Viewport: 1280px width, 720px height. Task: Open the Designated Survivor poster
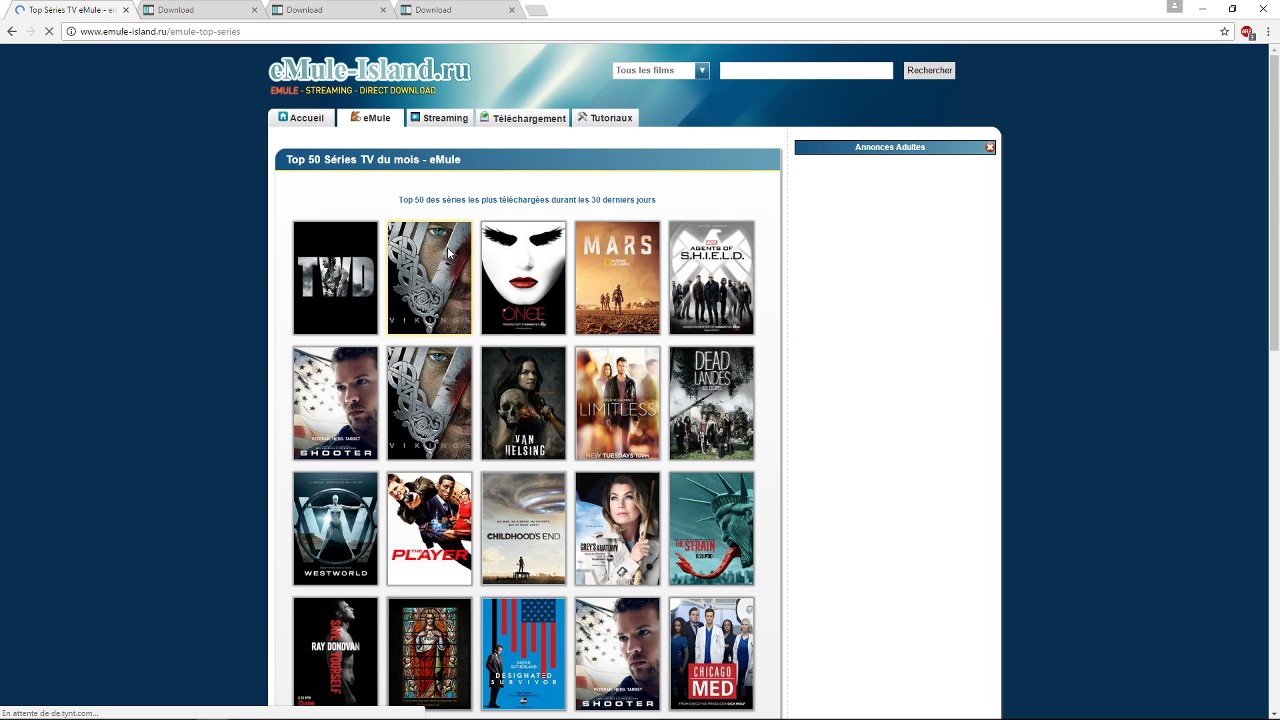524,654
